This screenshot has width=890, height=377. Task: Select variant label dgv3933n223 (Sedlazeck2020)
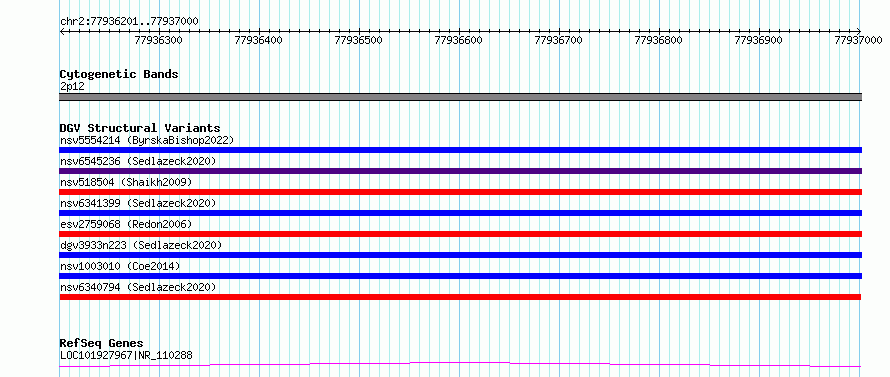click(x=141, y=245)
